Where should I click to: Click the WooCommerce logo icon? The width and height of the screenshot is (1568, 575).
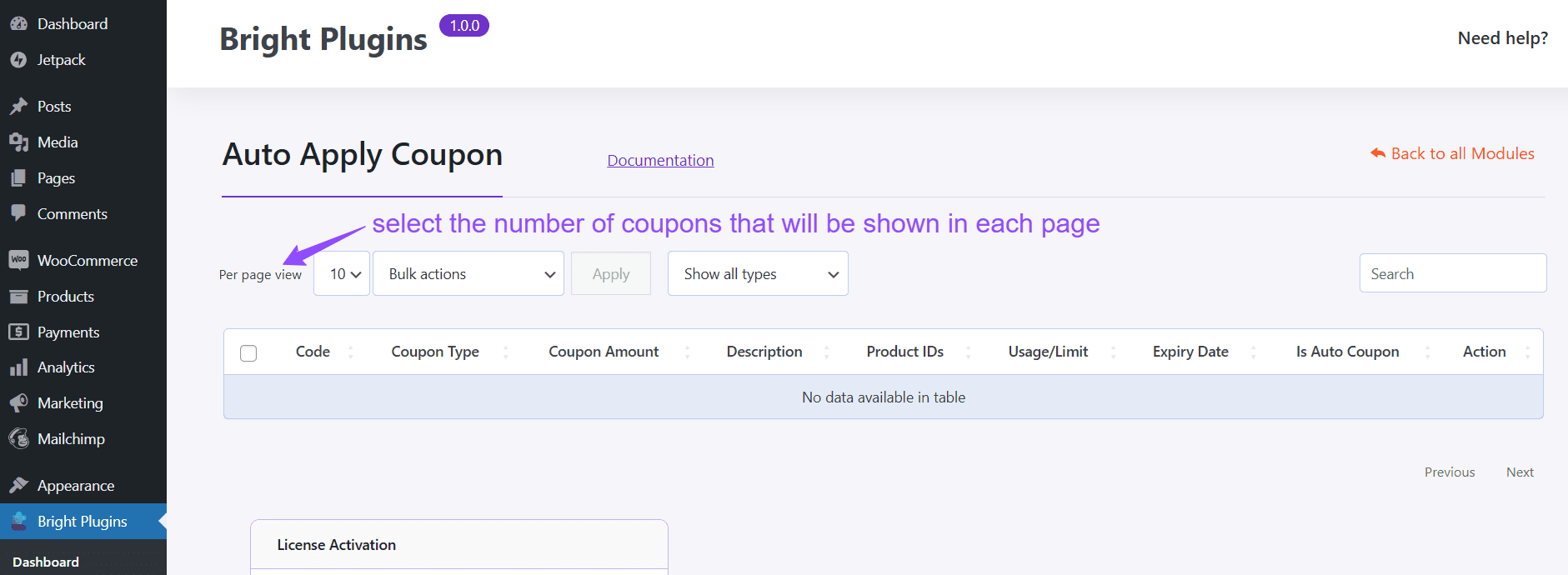click(x=18, y=261)
